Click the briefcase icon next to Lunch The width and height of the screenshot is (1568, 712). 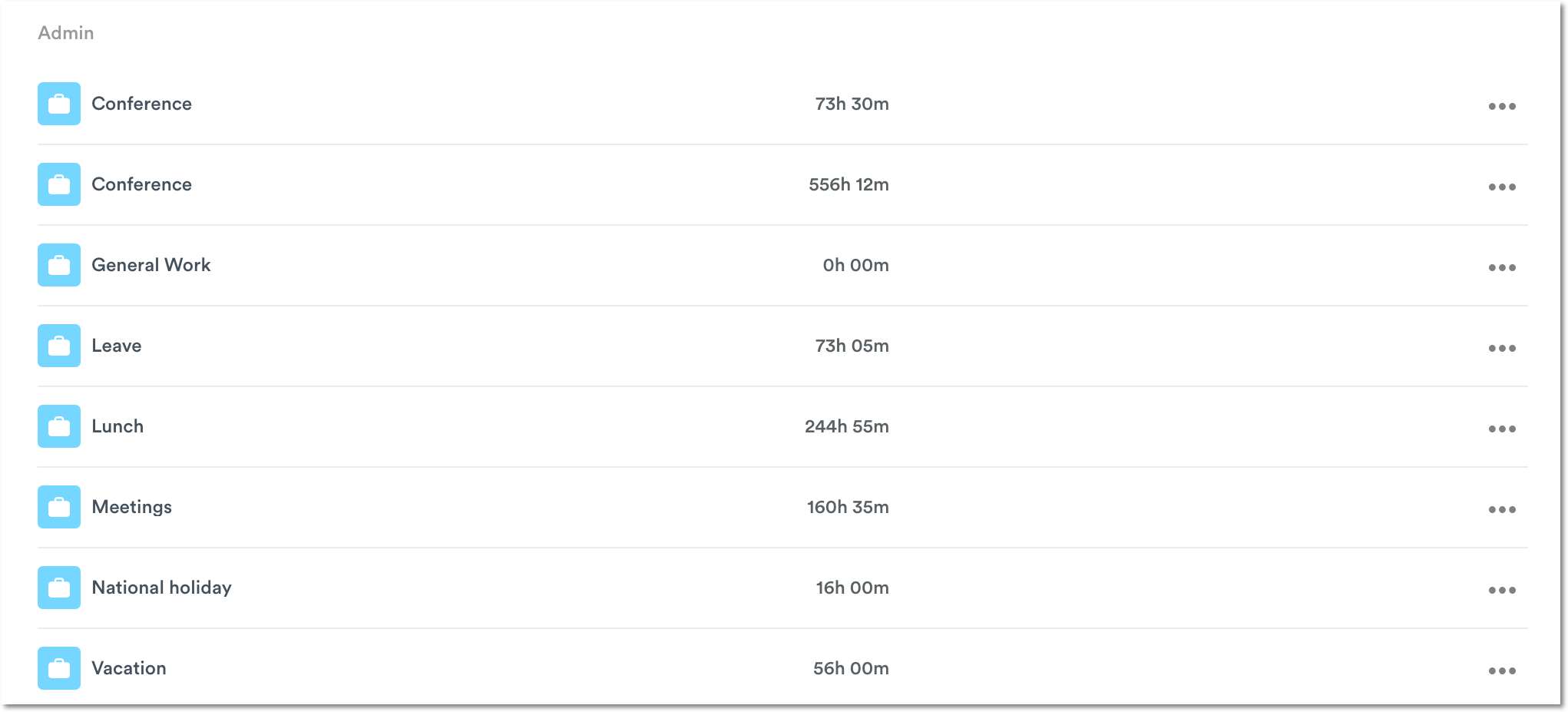(x=59, y=426)
